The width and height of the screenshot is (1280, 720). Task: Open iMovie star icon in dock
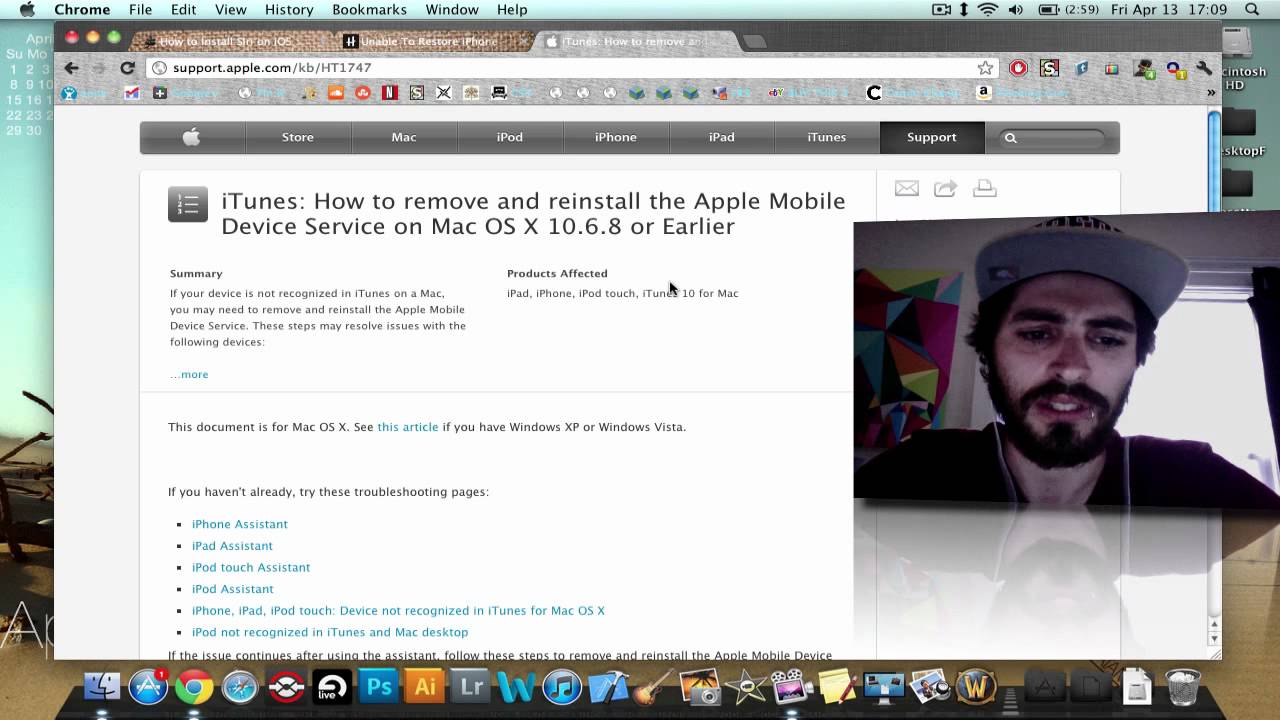[745, 688]
